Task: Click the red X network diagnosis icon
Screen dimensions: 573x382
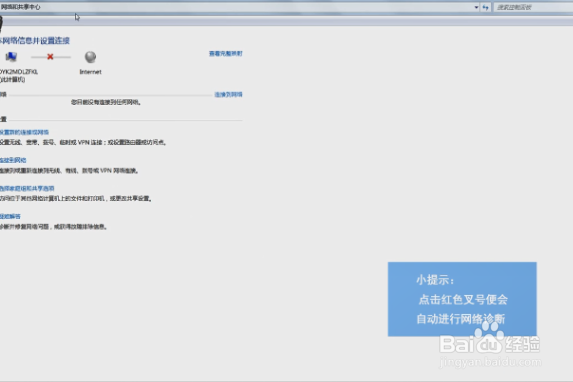Action: pyautogui.click(x=50, y=57)
